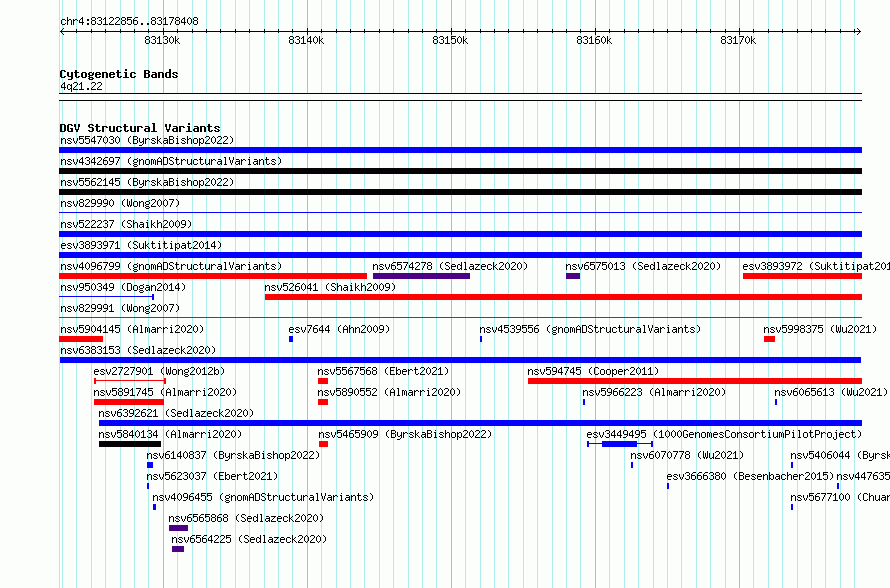890x588 pixels.
Task: Click the blue esv3449495 feature with whiskers
Action: (x=620, y=444)
